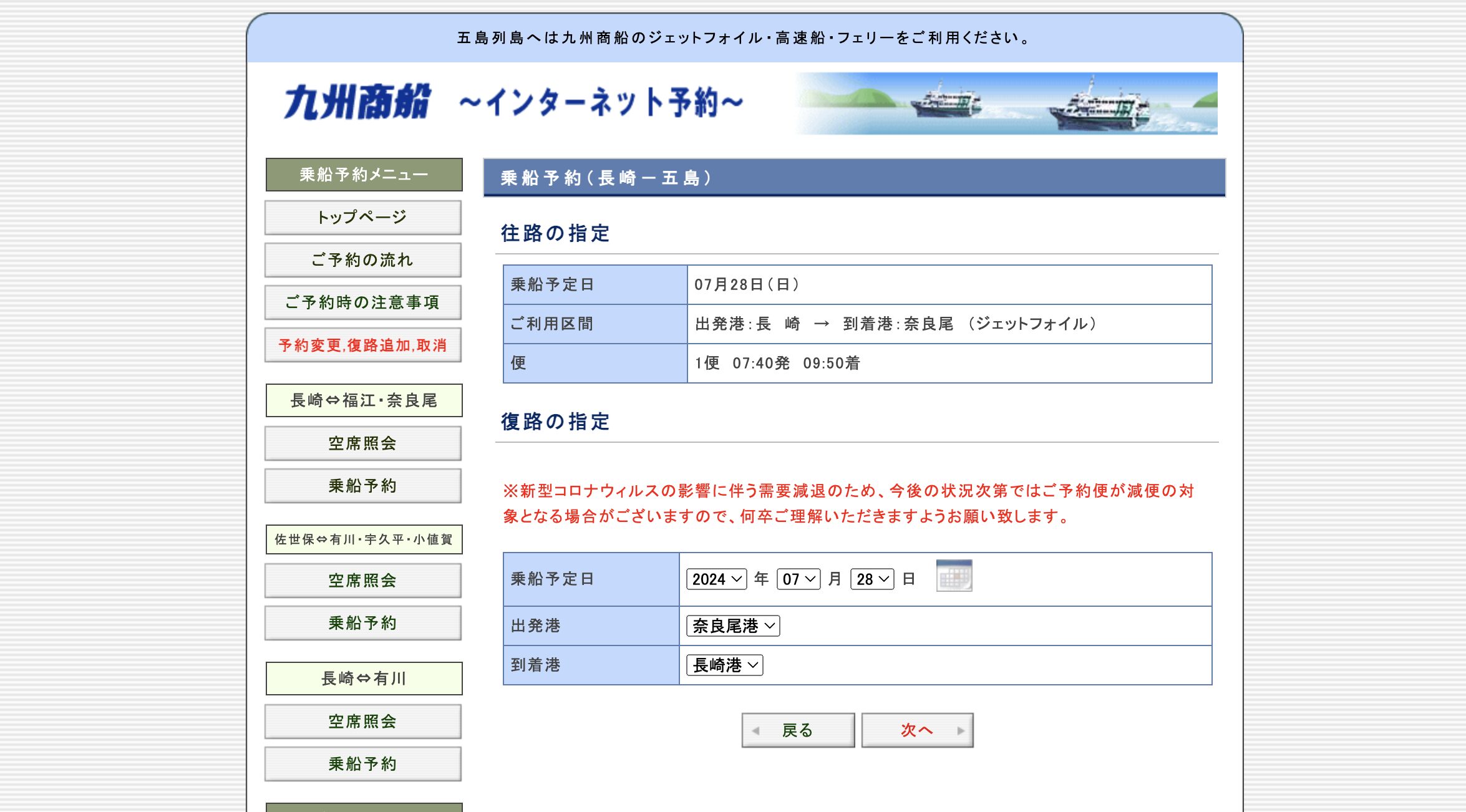Screen dimensions: 1466x812
Task: Click the 戻る back button
Action: pyautogui.click(x=798, y=730)
